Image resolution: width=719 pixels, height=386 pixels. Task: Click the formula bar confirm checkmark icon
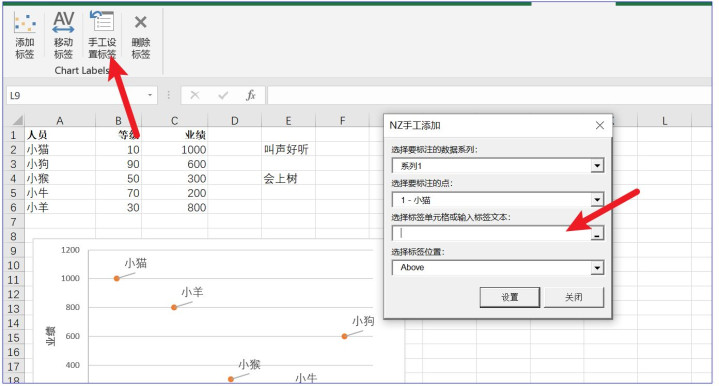point(223,95)
